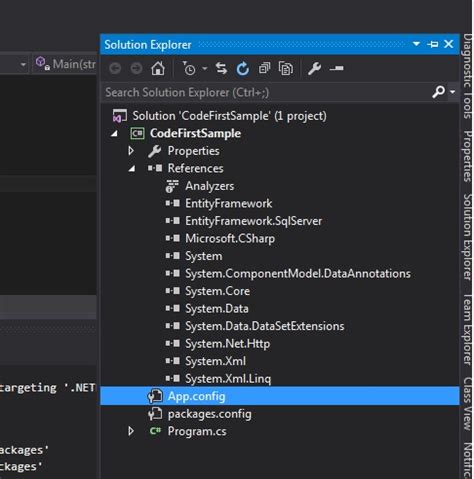
Task: Select the CodeFirstSample project name
Action: coord(195,133)
